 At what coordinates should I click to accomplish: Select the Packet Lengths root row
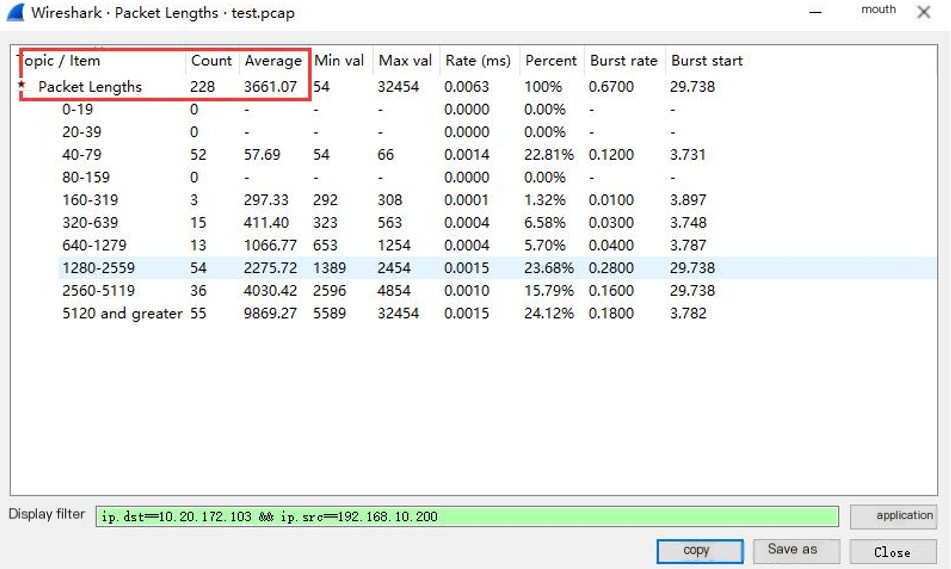point(476,87)
